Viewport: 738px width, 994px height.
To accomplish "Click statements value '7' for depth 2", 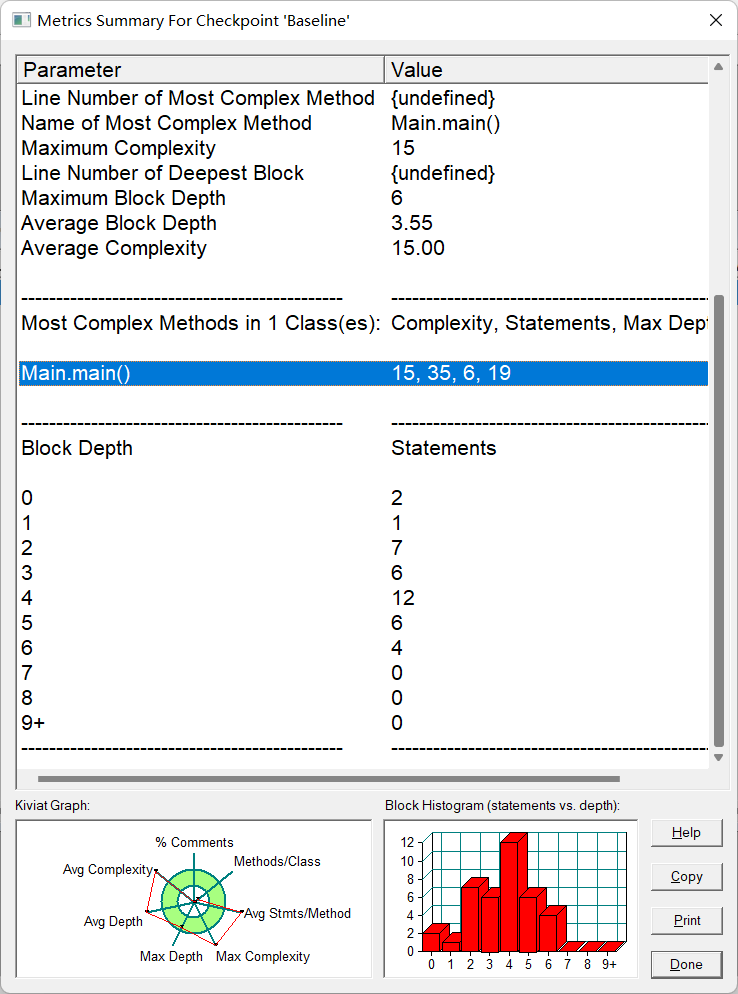I will click(x=397, y=548).
